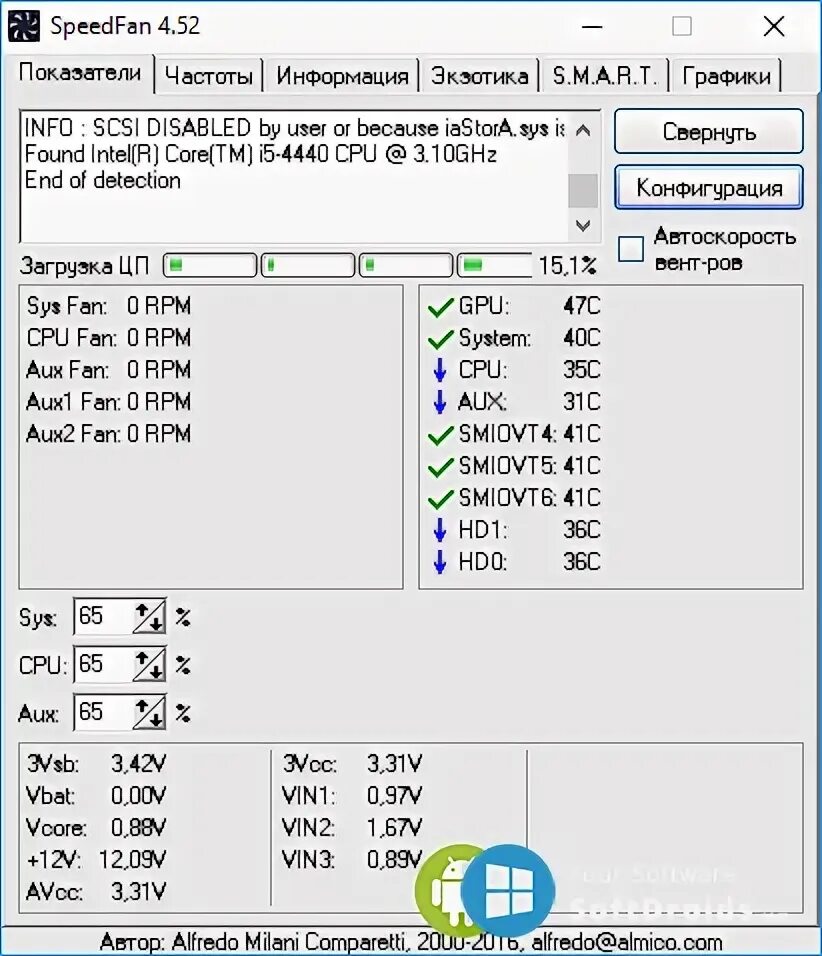Click the CPU speed percentage field

point(104,665)
